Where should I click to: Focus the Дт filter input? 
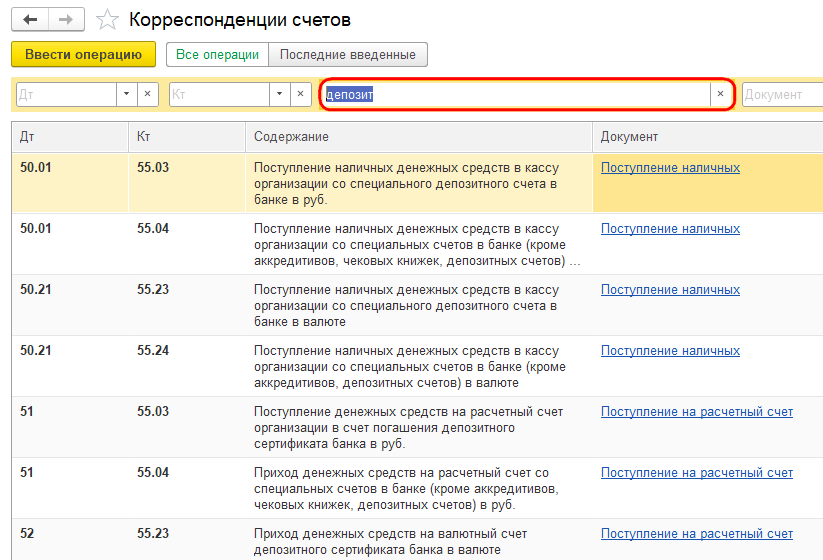pos(67,94)
